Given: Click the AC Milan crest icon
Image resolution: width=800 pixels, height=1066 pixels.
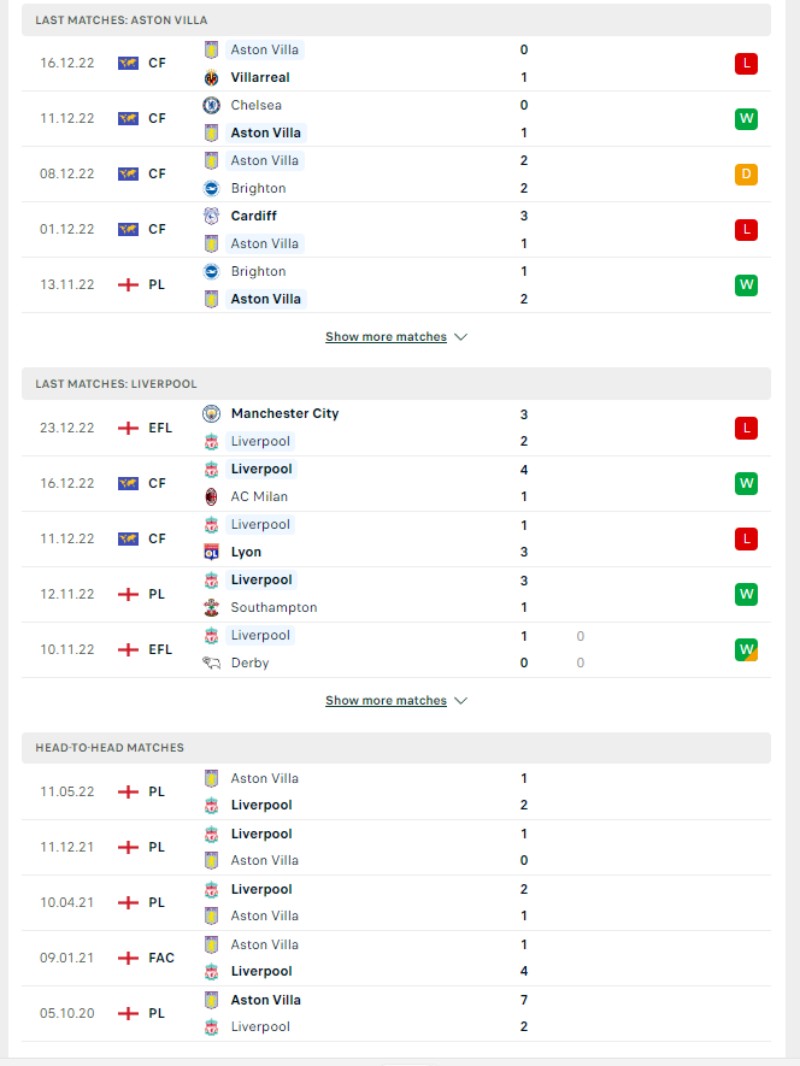Looking at the screenshot, I should 211,497.
